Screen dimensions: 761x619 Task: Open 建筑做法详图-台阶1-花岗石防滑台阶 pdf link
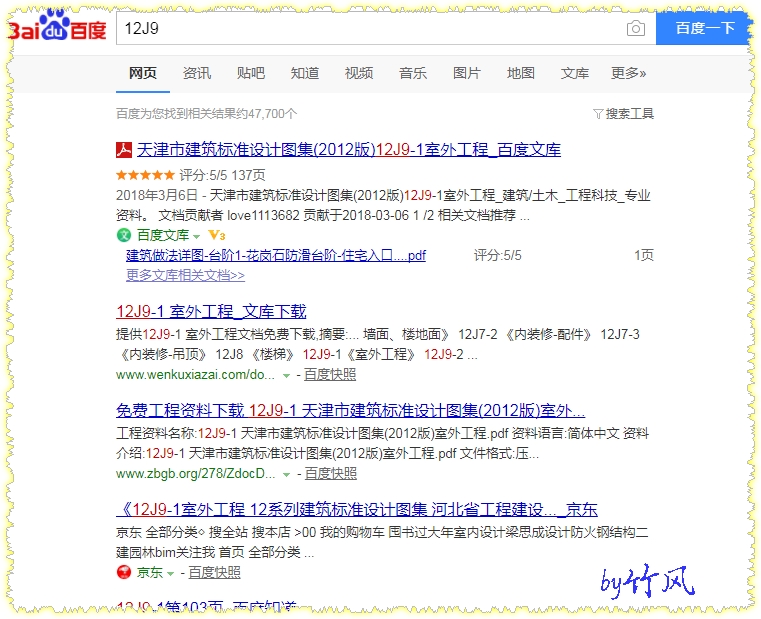[276, 255]
